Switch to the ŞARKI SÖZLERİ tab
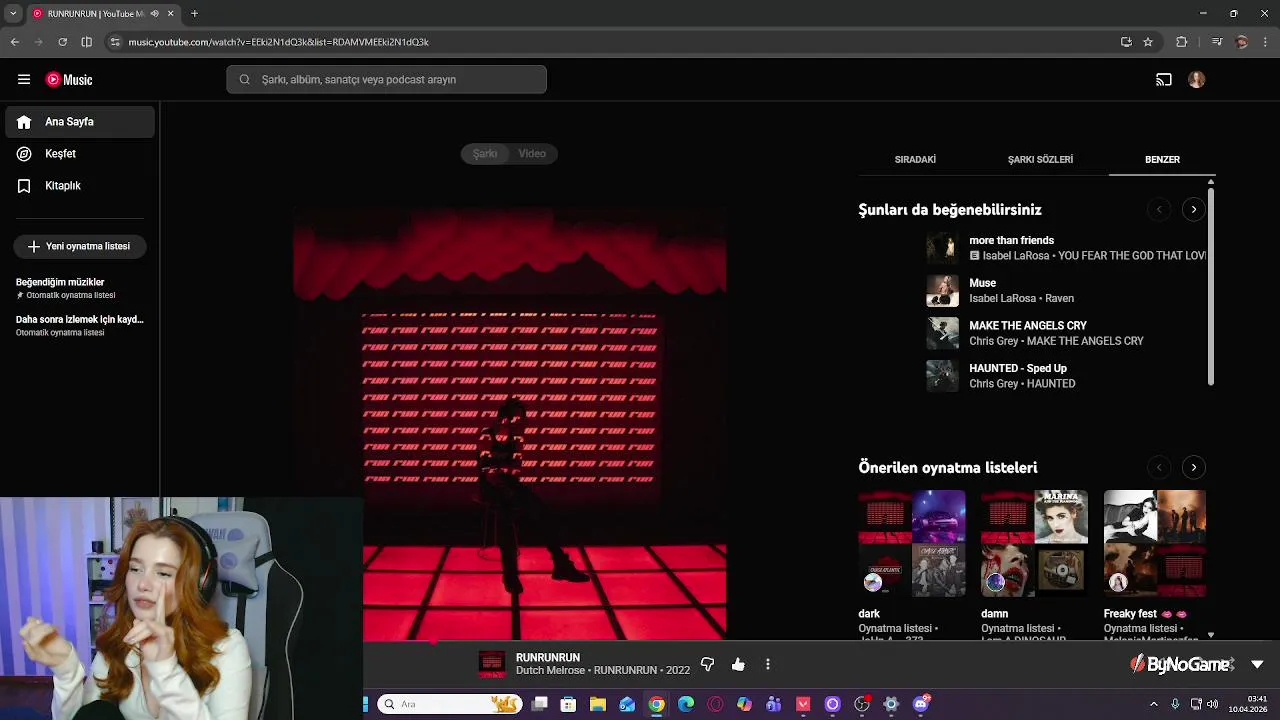The image size is (1280, 720). point(1040,159)
